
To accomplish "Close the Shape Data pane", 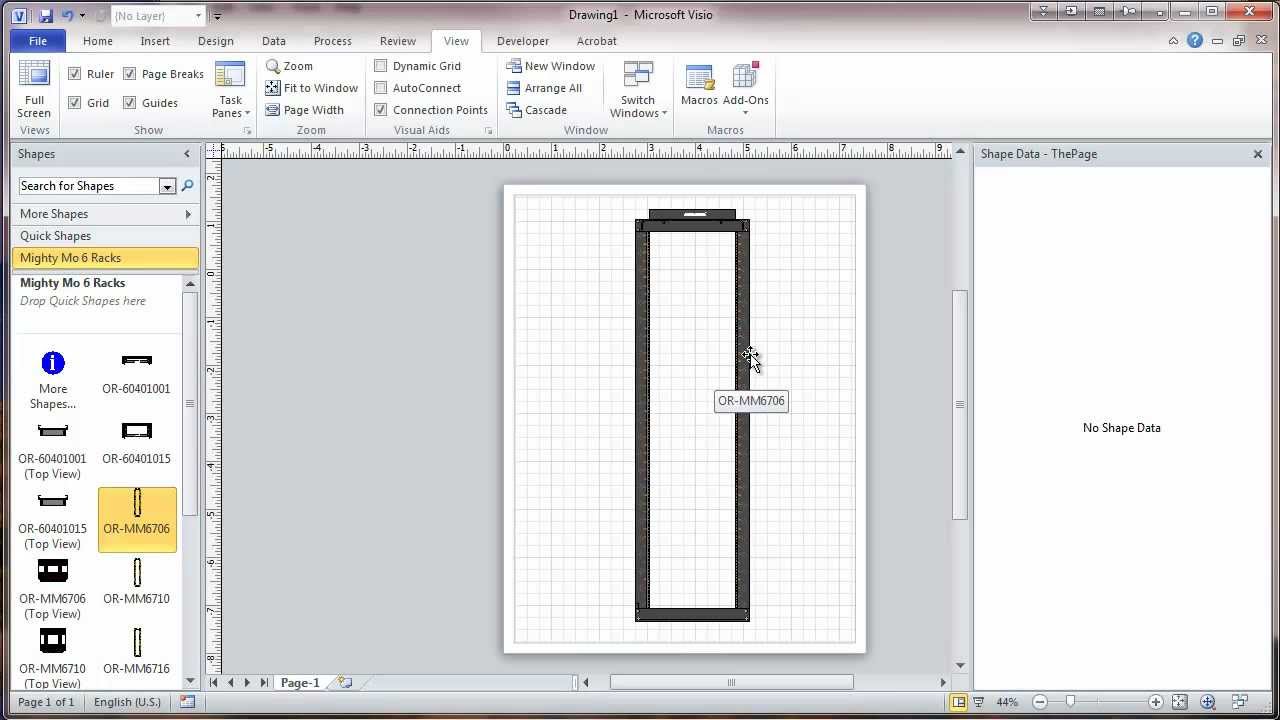I will [x=1258, y=154].
